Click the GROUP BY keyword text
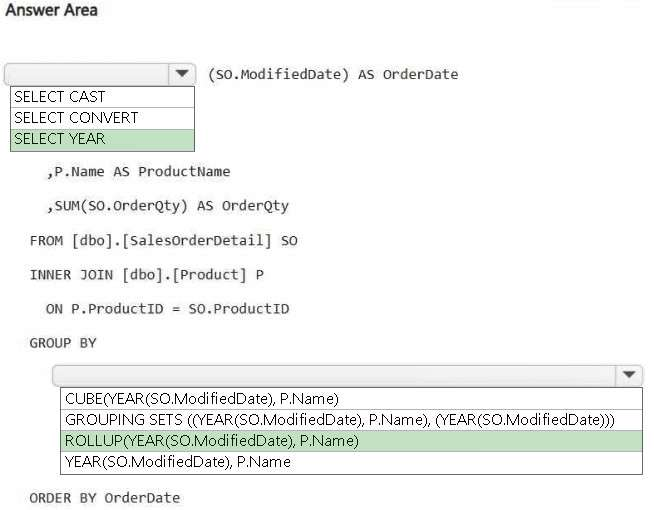Viewport: 654px width, 510px height. pyautogui.click(x=63, y=343)
